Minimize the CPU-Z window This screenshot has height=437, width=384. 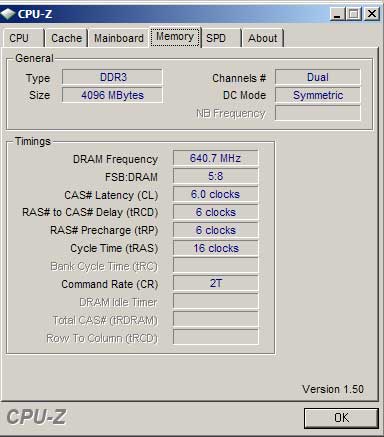pyautogui.click(x=337, y=14)
